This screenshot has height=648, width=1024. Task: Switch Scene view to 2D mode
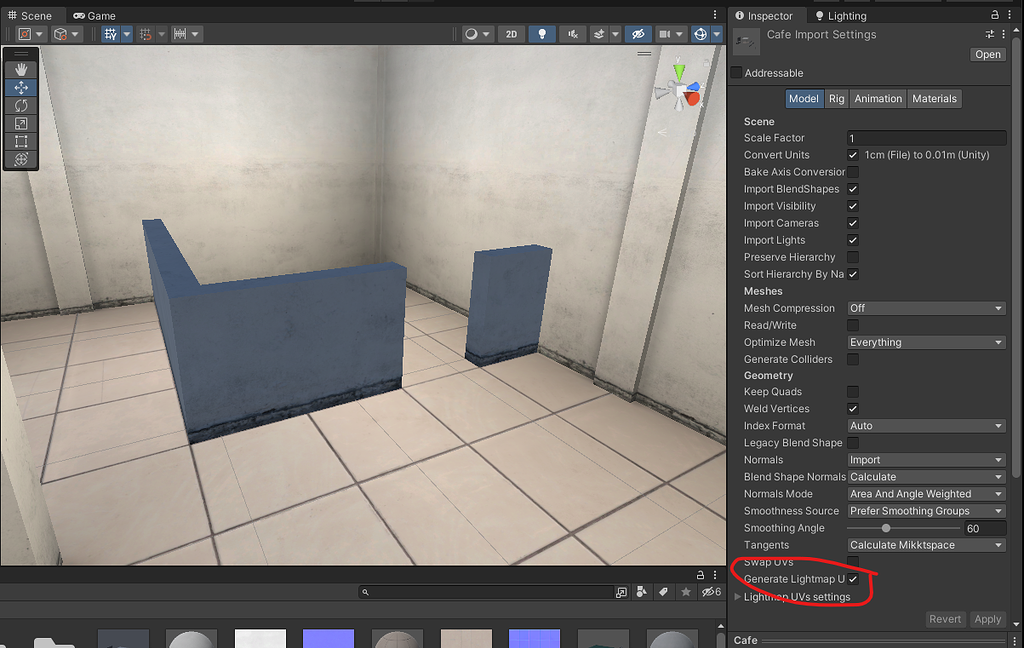[511, 33]
